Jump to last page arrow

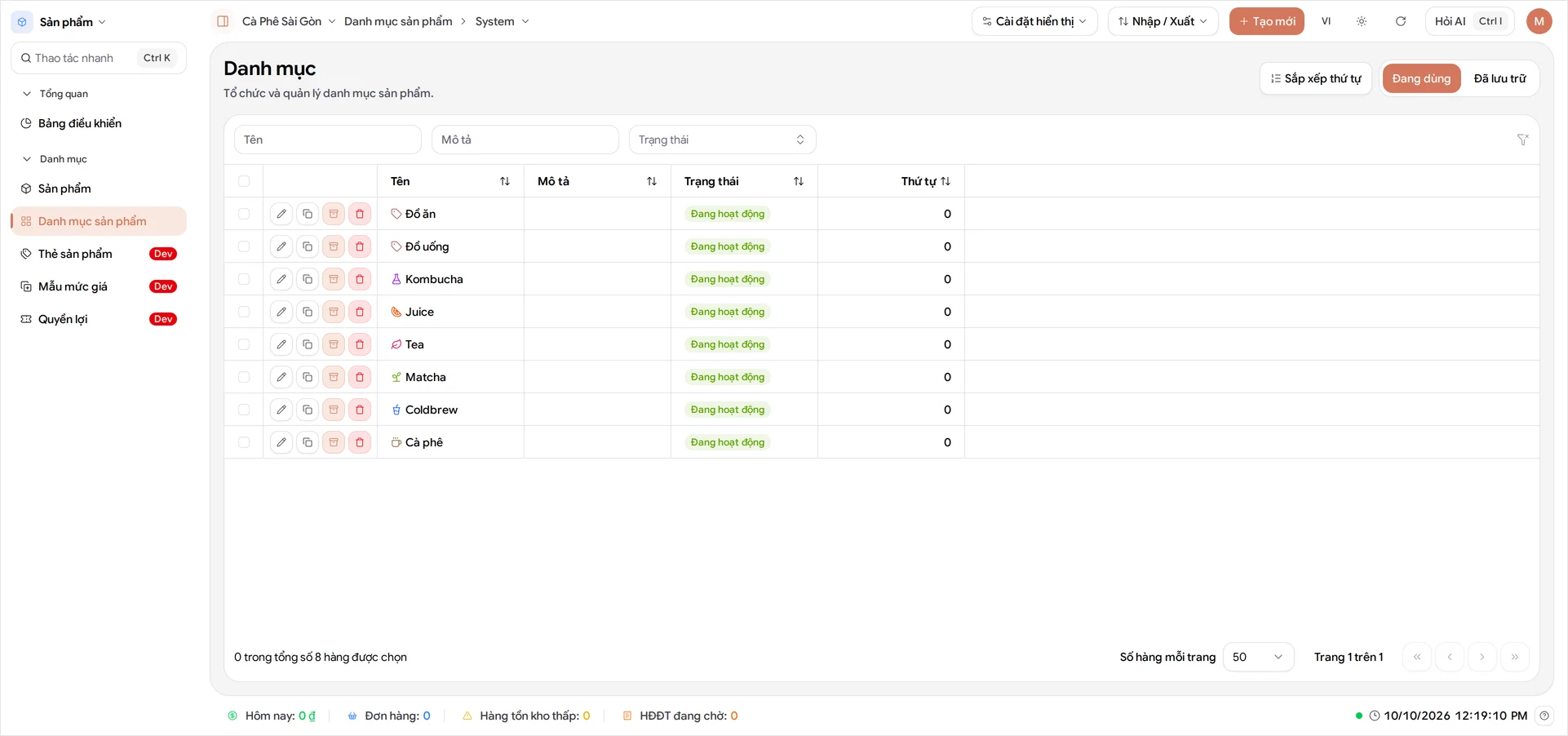(1515, 657)
